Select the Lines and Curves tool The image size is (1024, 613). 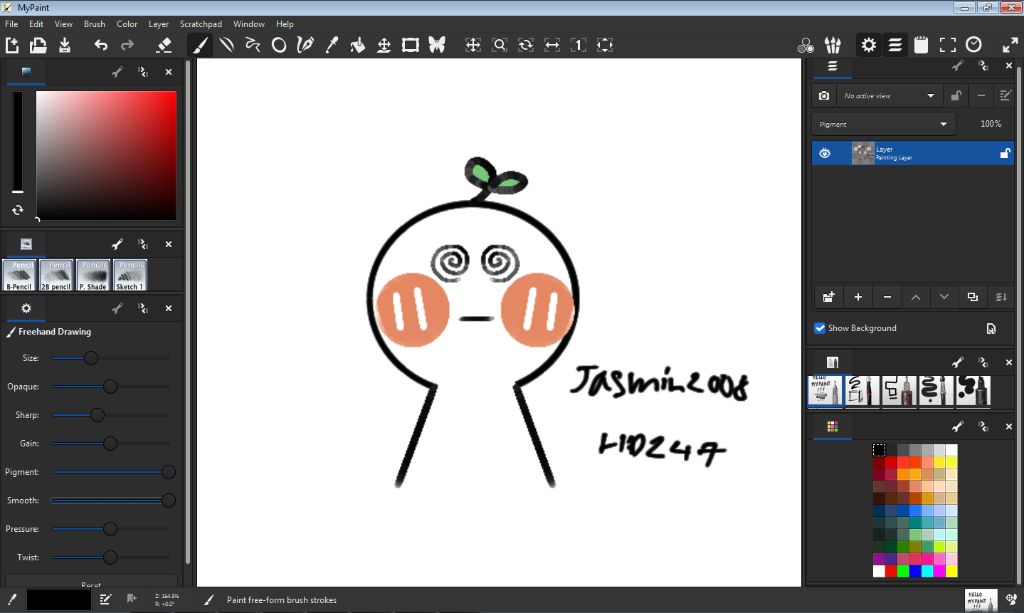(227, 45)
